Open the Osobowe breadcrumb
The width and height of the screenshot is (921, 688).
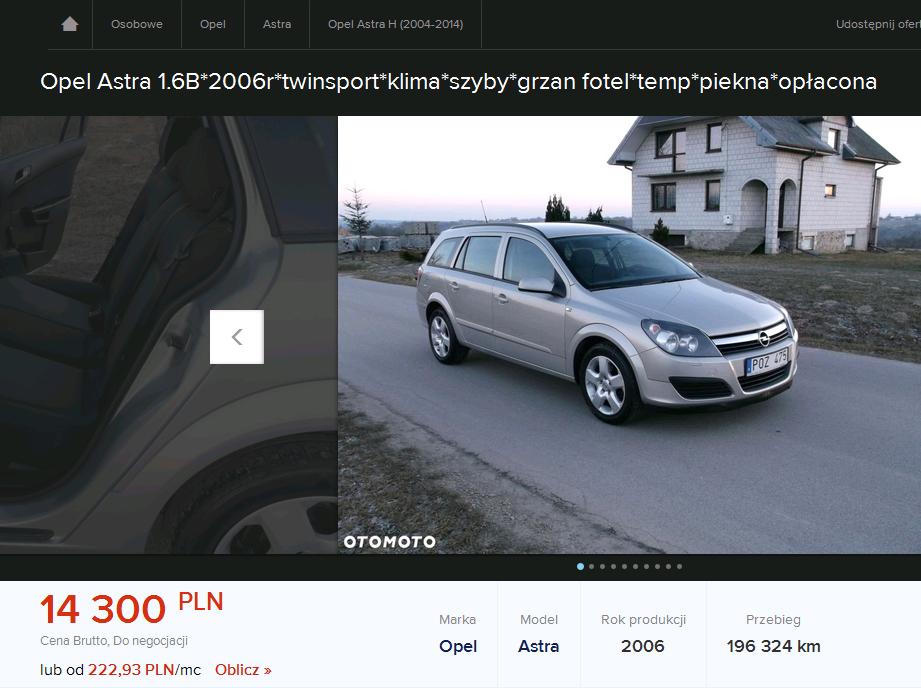tap(137, 24)
